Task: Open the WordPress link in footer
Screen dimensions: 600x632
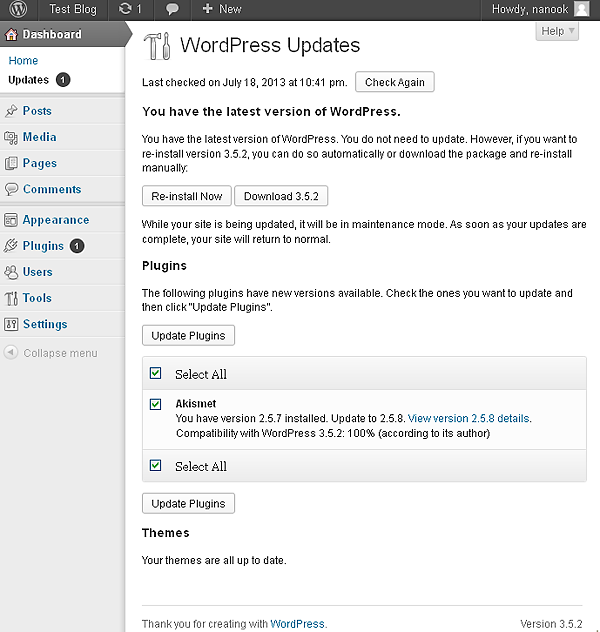Action: 297,624
